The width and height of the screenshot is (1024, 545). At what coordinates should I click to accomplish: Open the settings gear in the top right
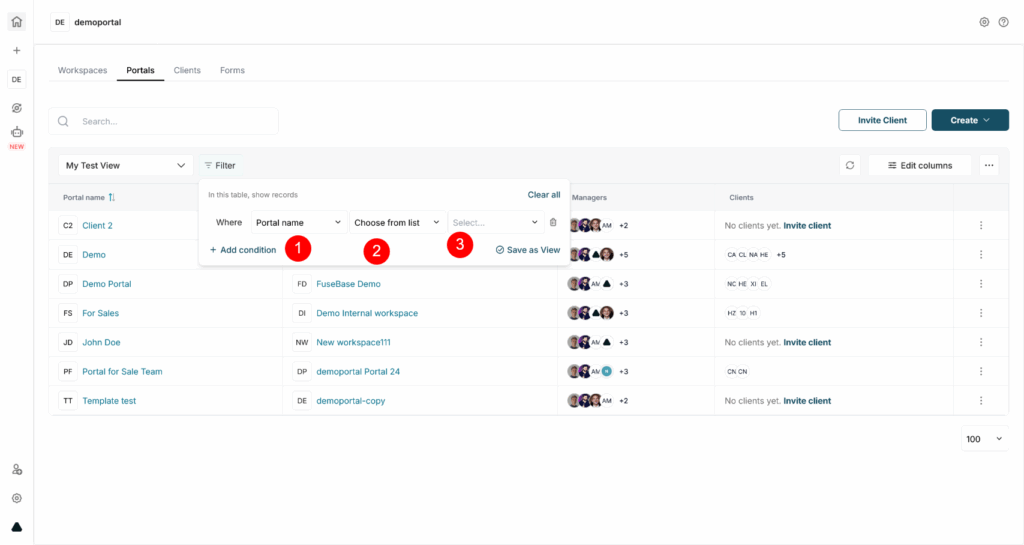pos(984,22)
